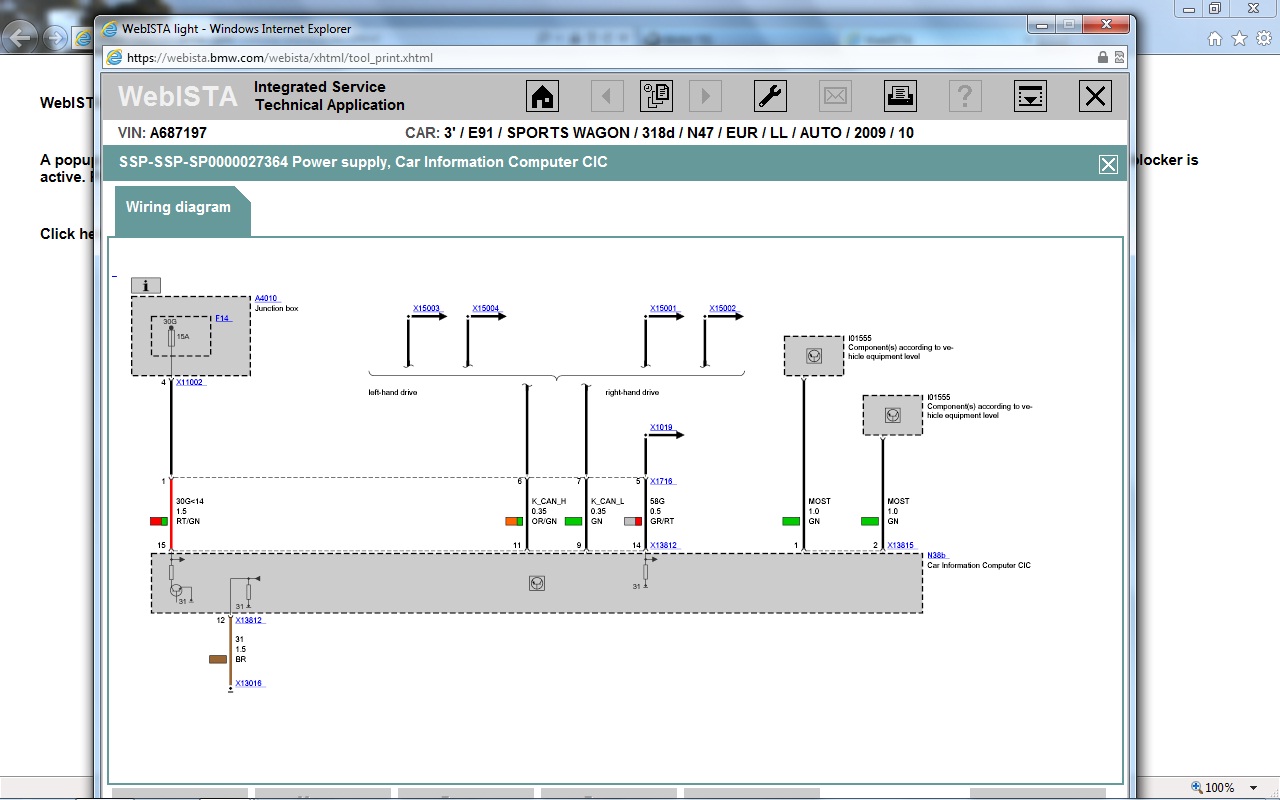Print the wiring diagram with the printer icon
1280x800 pixels.
coord(900,96)
